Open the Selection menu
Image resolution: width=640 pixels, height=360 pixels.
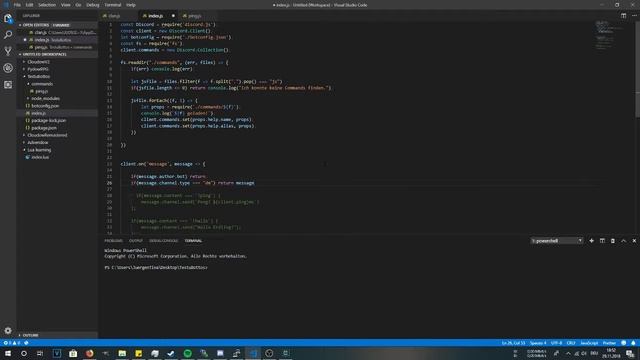[x=47, y=5]
